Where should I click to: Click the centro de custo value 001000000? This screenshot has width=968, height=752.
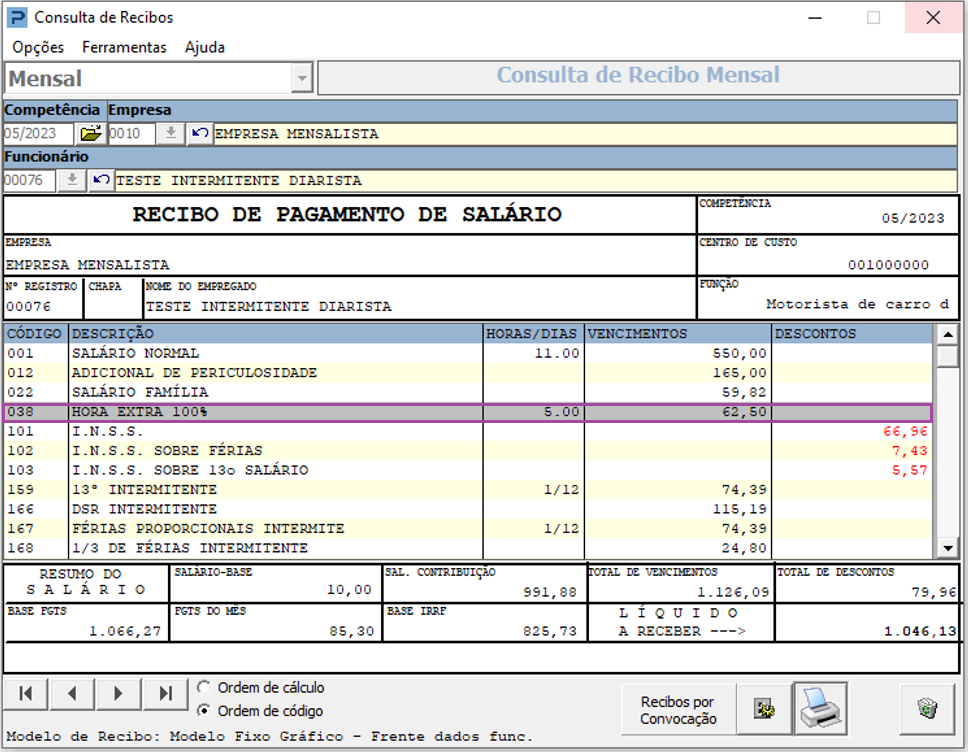click(888, 265)
